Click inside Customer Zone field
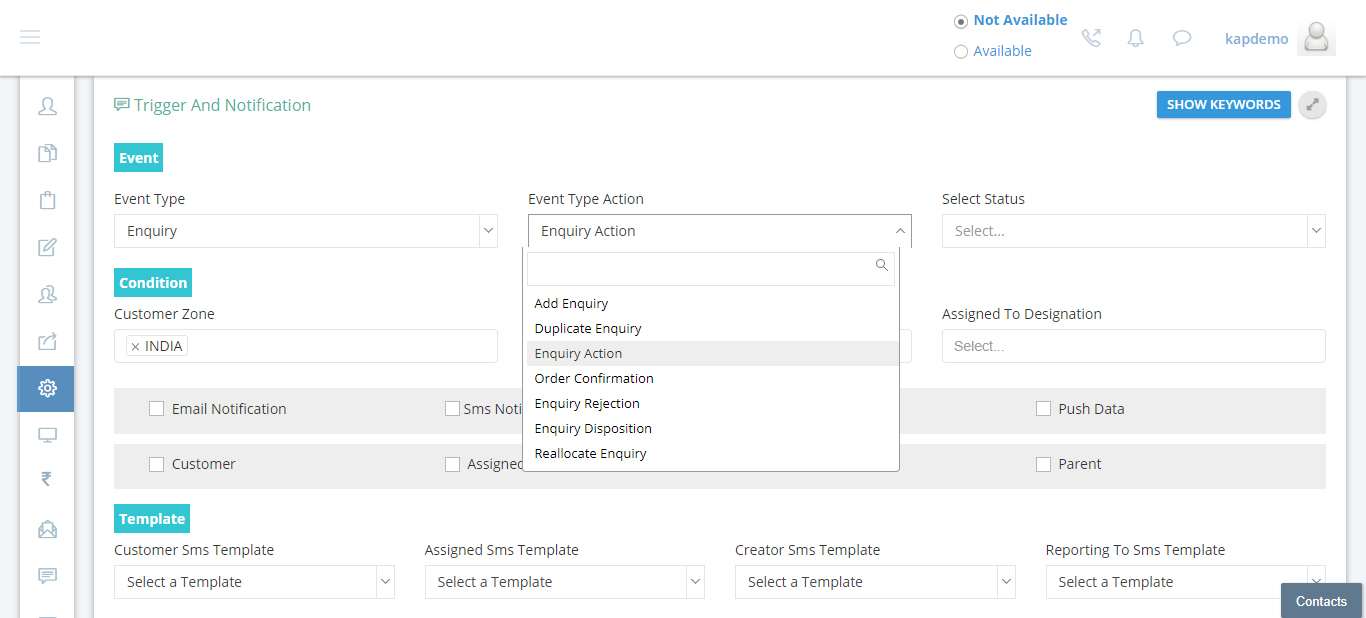 pyautogui.click(x=306, y=346)
